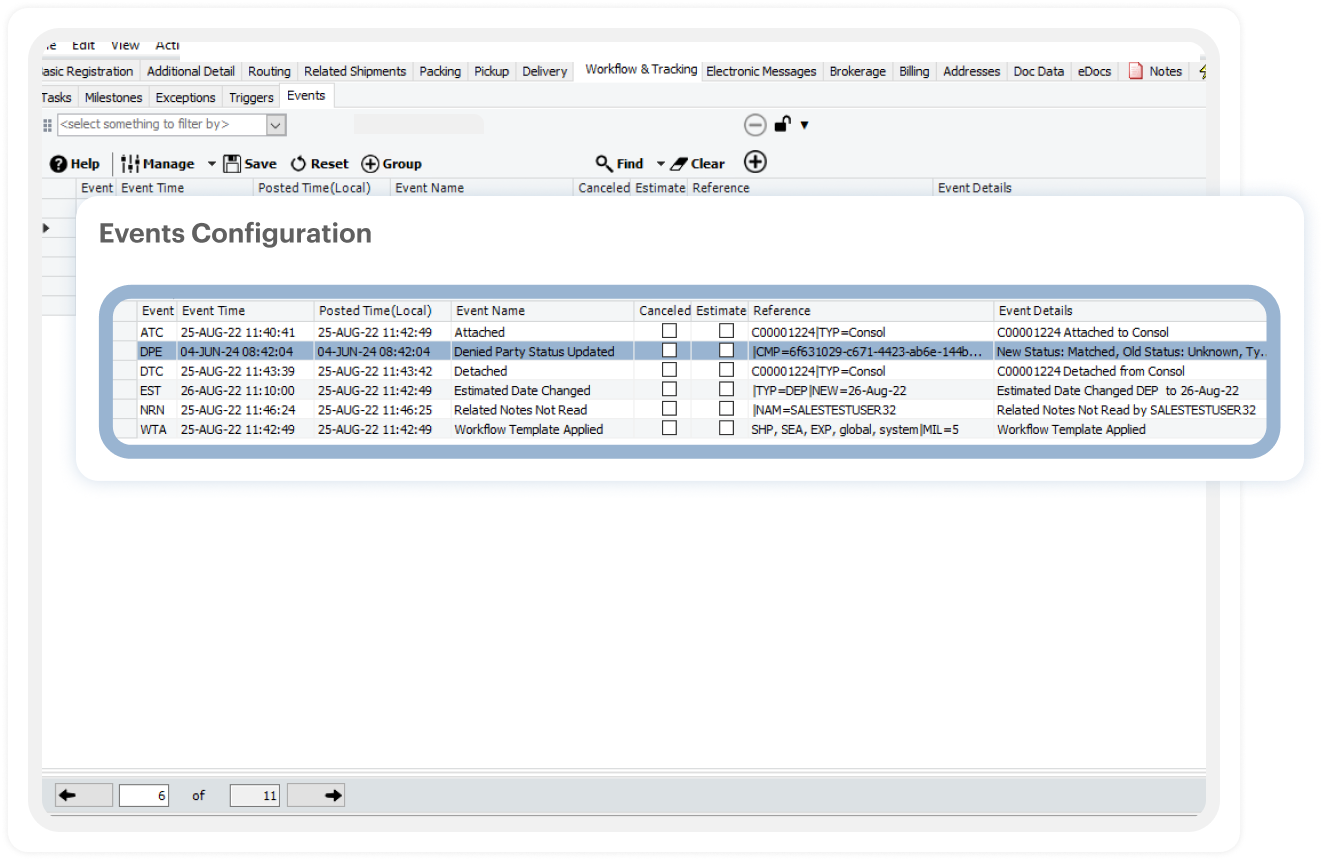1324x860 pixels.
Task: Expand the Find dropdown arrow
Action: 660,164
